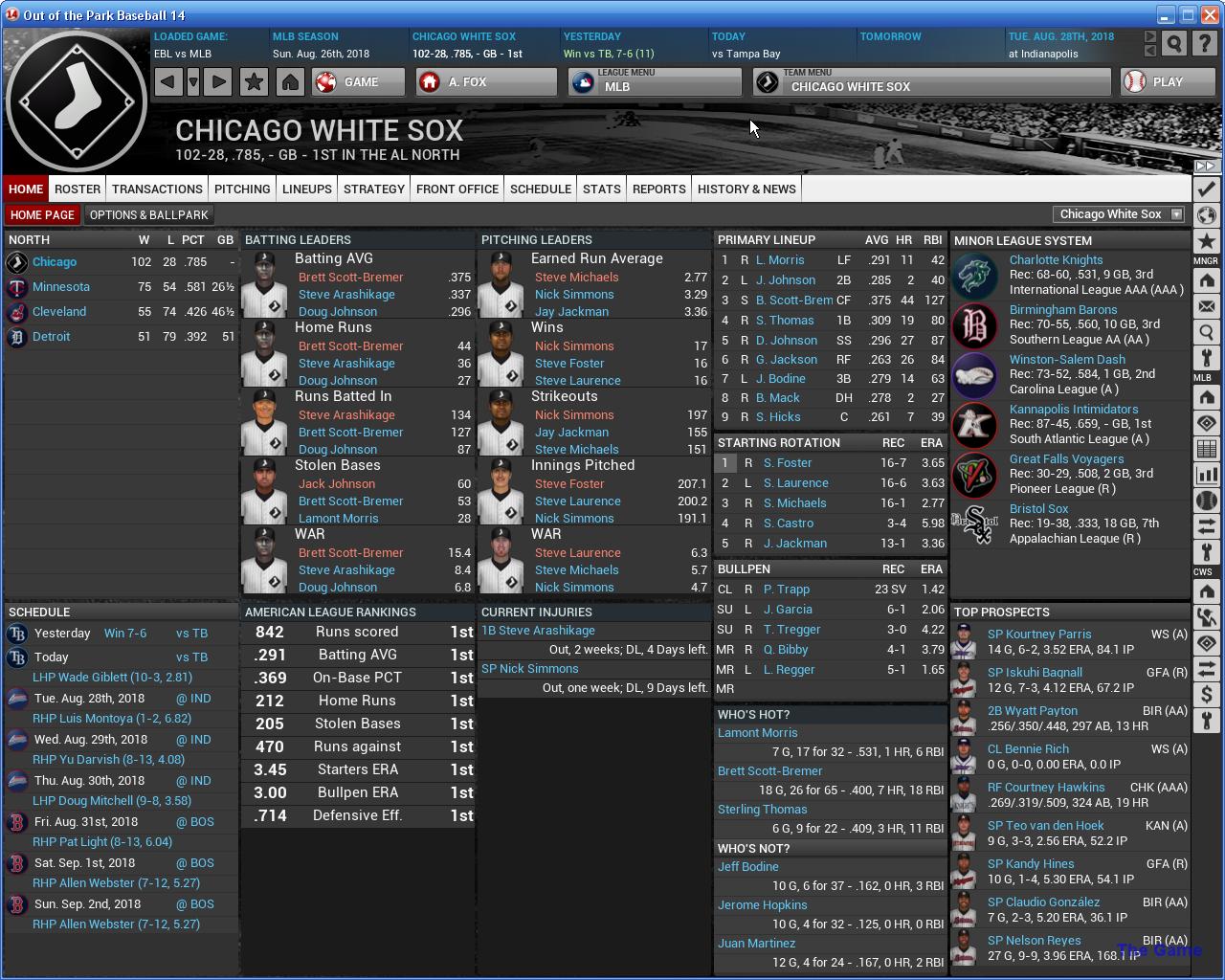Open closer P. Trapp in the Bullpen

pos(787,590)
